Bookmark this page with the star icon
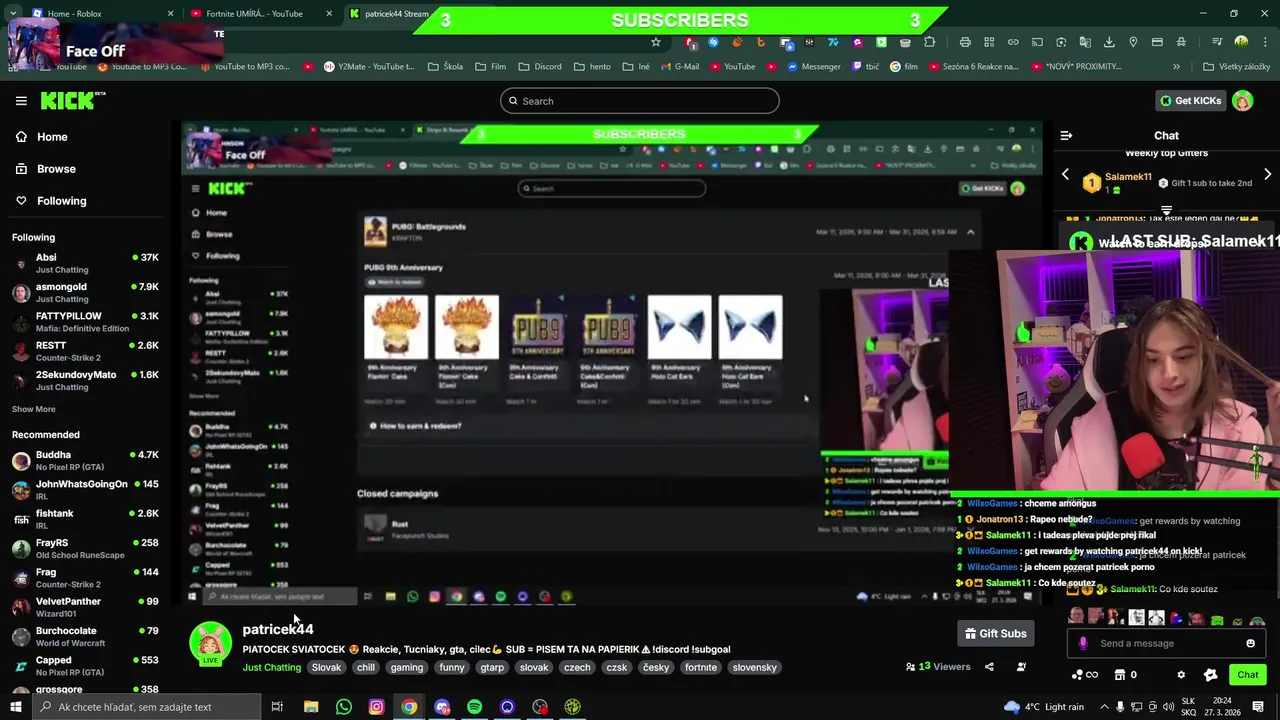 point(656,42)
